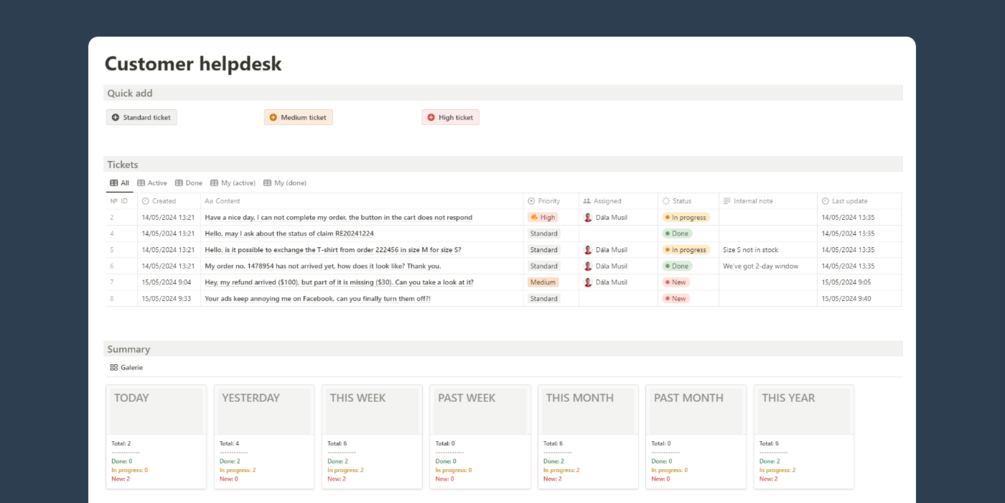The height and width of the screenshot is (503, 1005).
Task: Click the spinner icon in Status header
Action: 666,201
